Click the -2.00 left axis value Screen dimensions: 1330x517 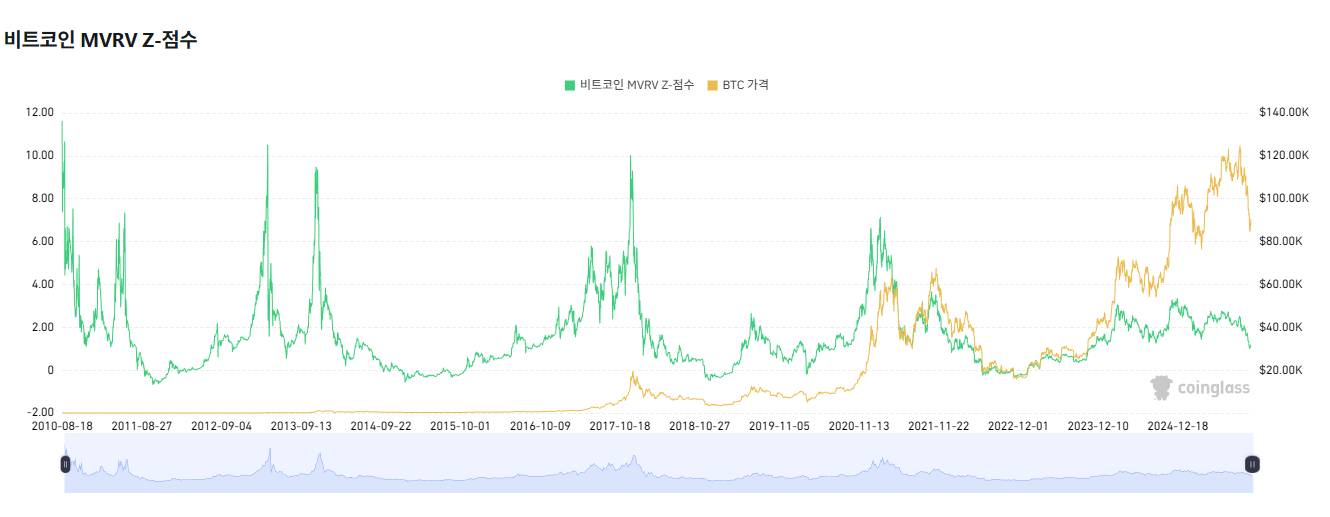[x=40, y=412]
